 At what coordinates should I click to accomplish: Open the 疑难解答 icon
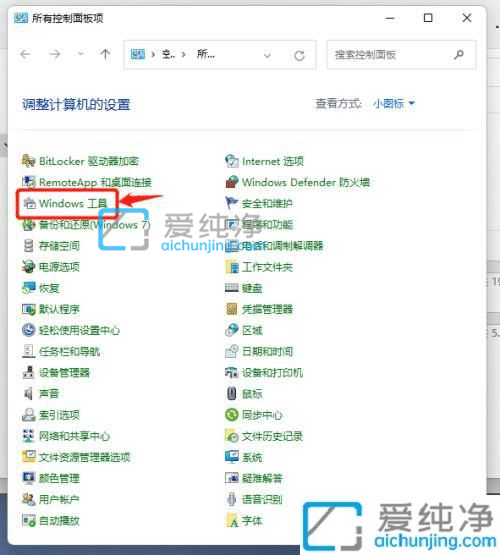(232, 478)
